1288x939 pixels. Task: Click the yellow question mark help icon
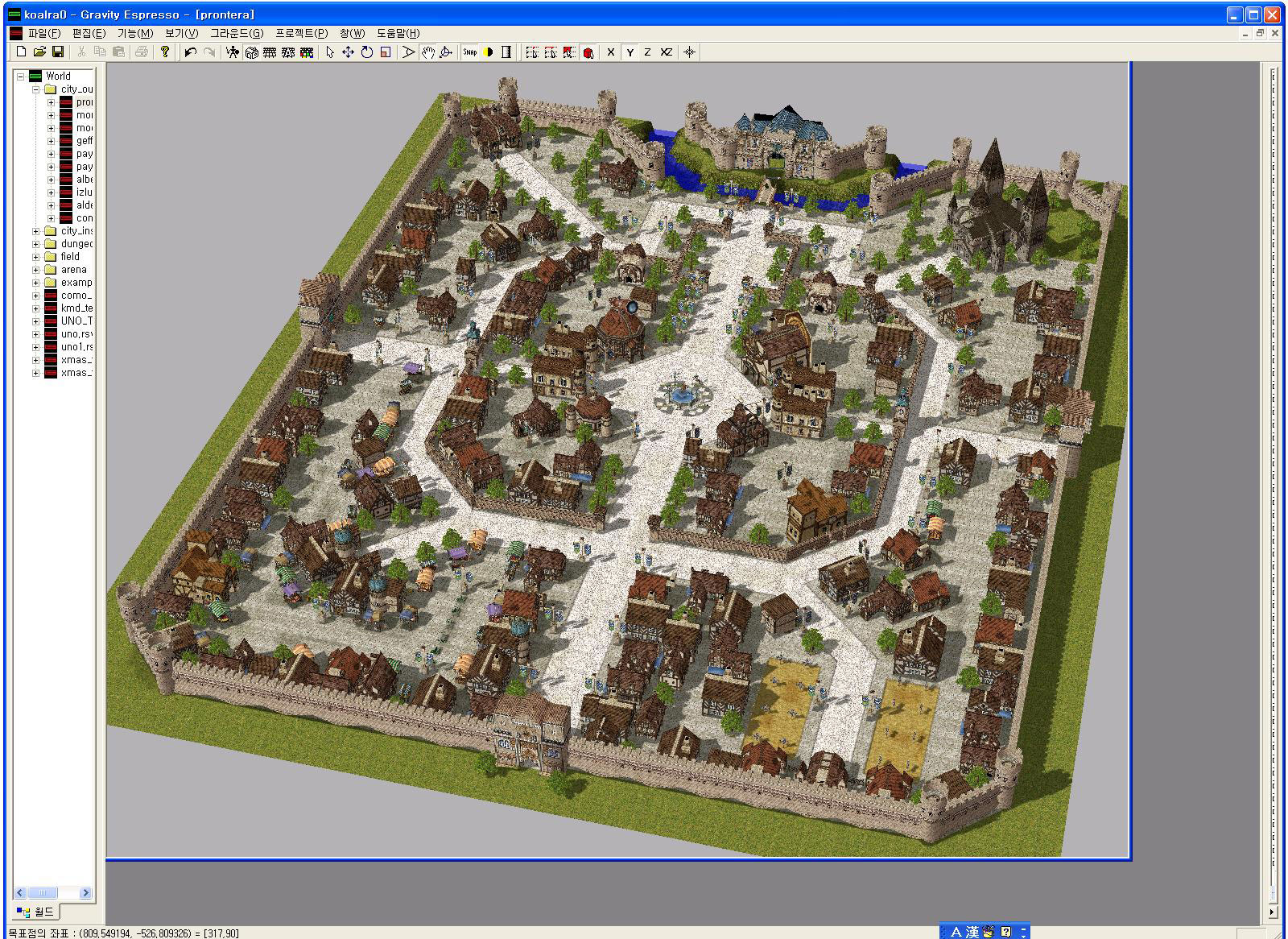pyautogui.click(x=165, y=52)
